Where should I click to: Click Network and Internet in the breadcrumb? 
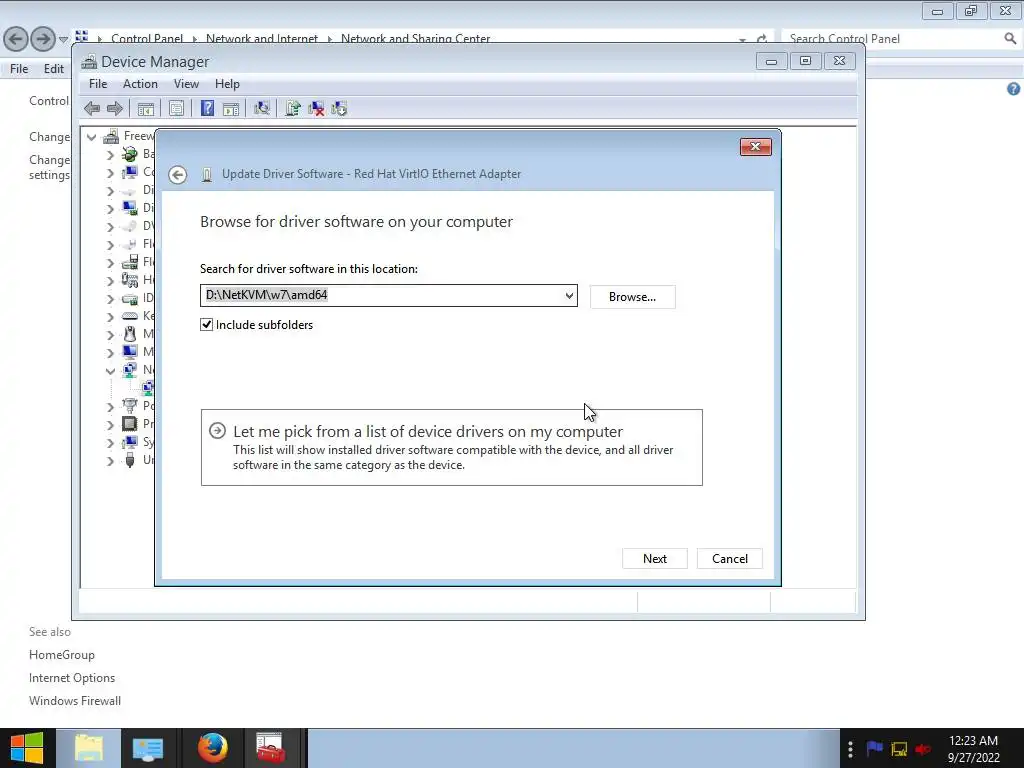click(262, 39)
